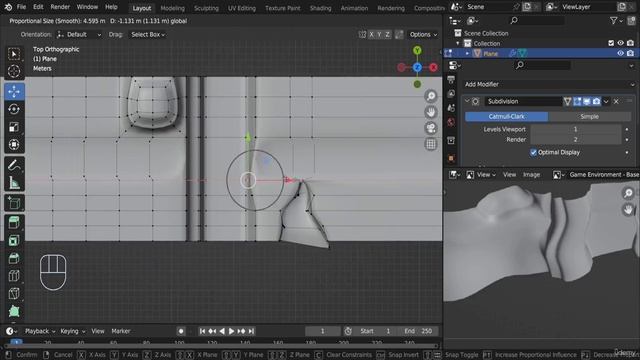Open the Blender logo menu
The width and height of the screenshot is (640, 360).
[x=8, y=7]
